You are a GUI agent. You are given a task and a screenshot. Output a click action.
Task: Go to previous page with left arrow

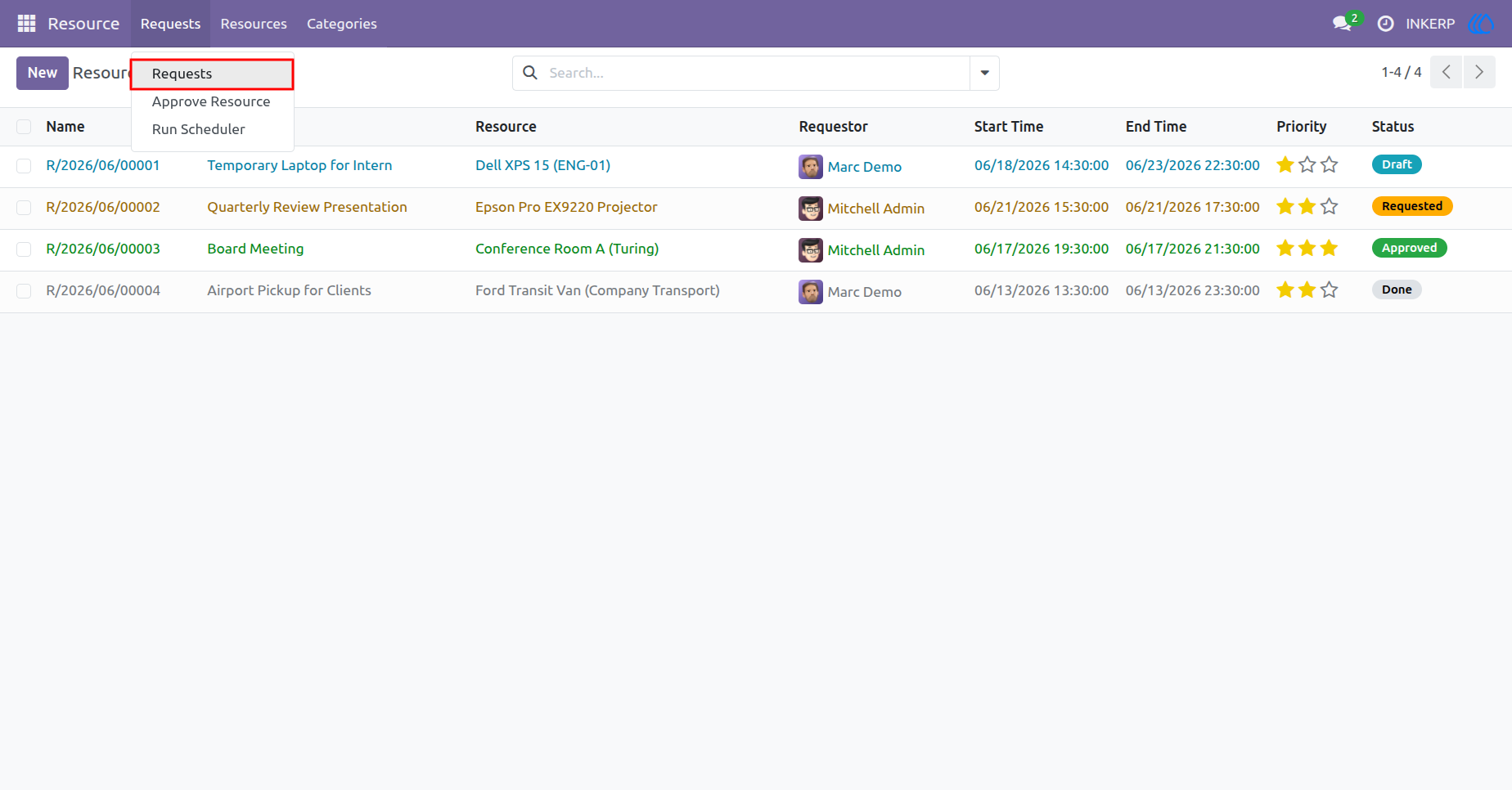(x=1446, y=73)
